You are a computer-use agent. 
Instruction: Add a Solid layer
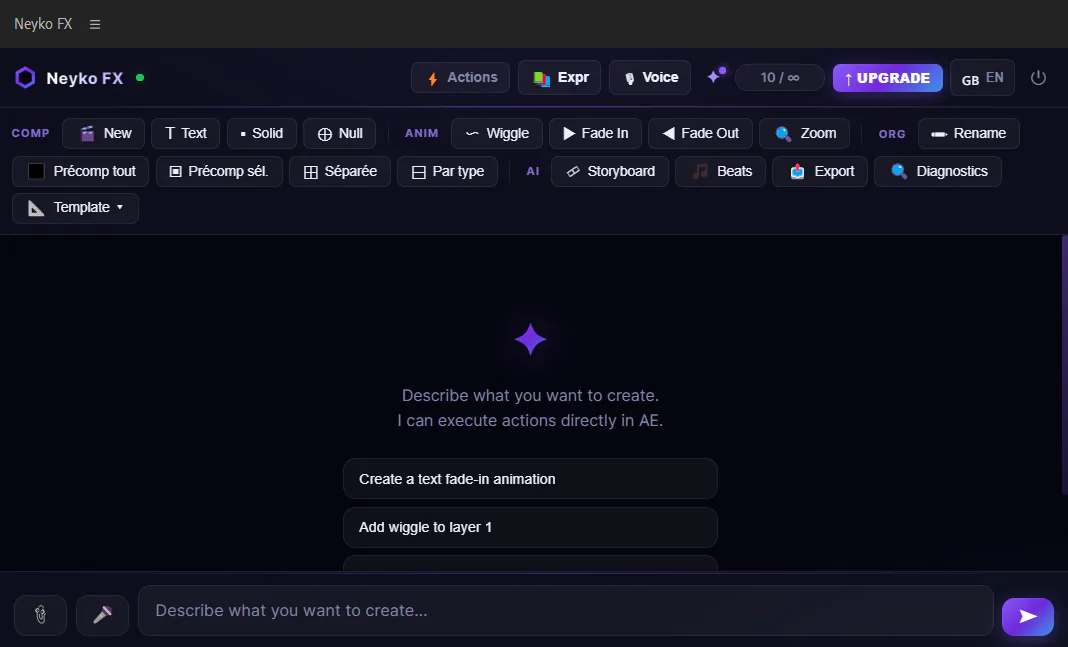[262, 133]
